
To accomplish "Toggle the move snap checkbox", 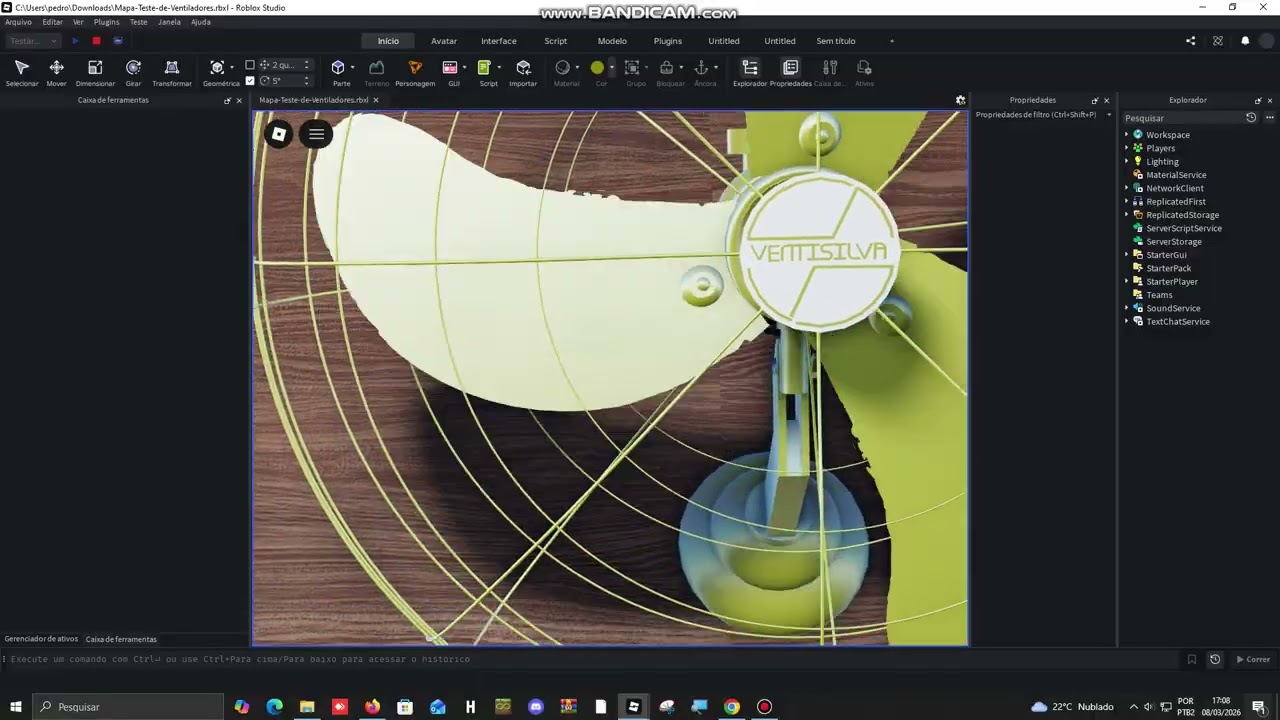I will (x=250, y=65).
